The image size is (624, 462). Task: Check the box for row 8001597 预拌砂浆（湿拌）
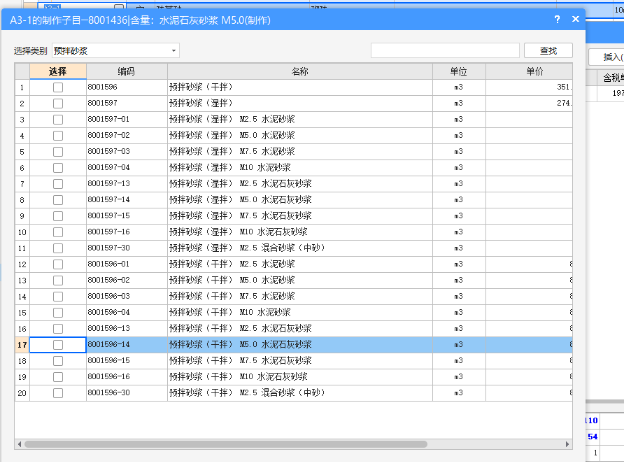click(x=58, y=103)
